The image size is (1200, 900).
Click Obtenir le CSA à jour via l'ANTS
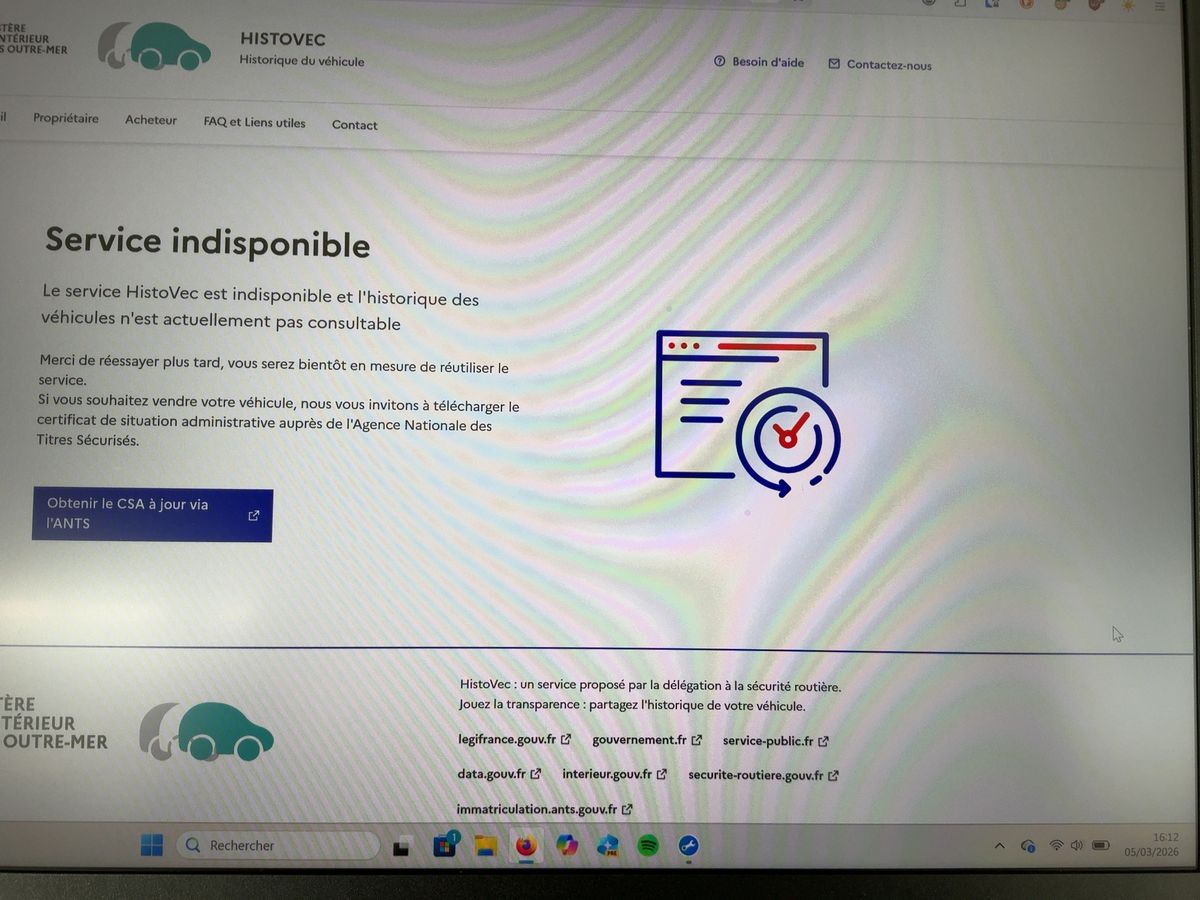(152, 514)
